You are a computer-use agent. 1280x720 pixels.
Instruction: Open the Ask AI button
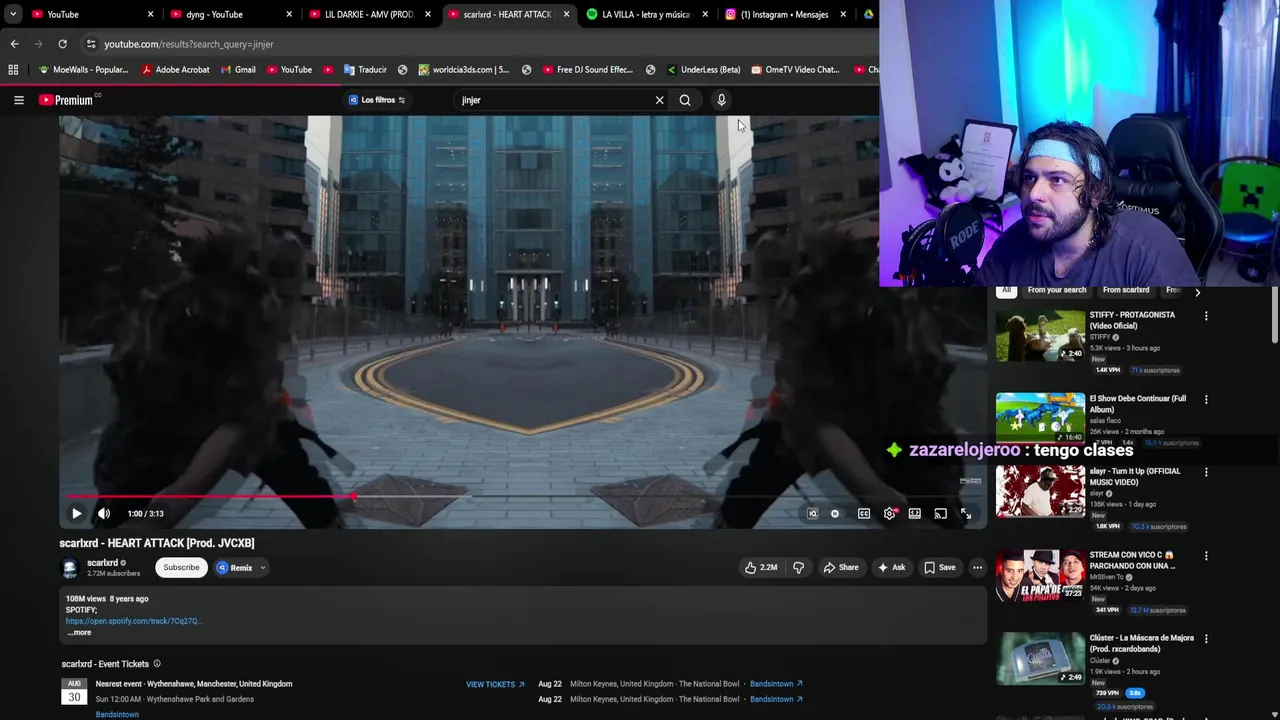891,568
